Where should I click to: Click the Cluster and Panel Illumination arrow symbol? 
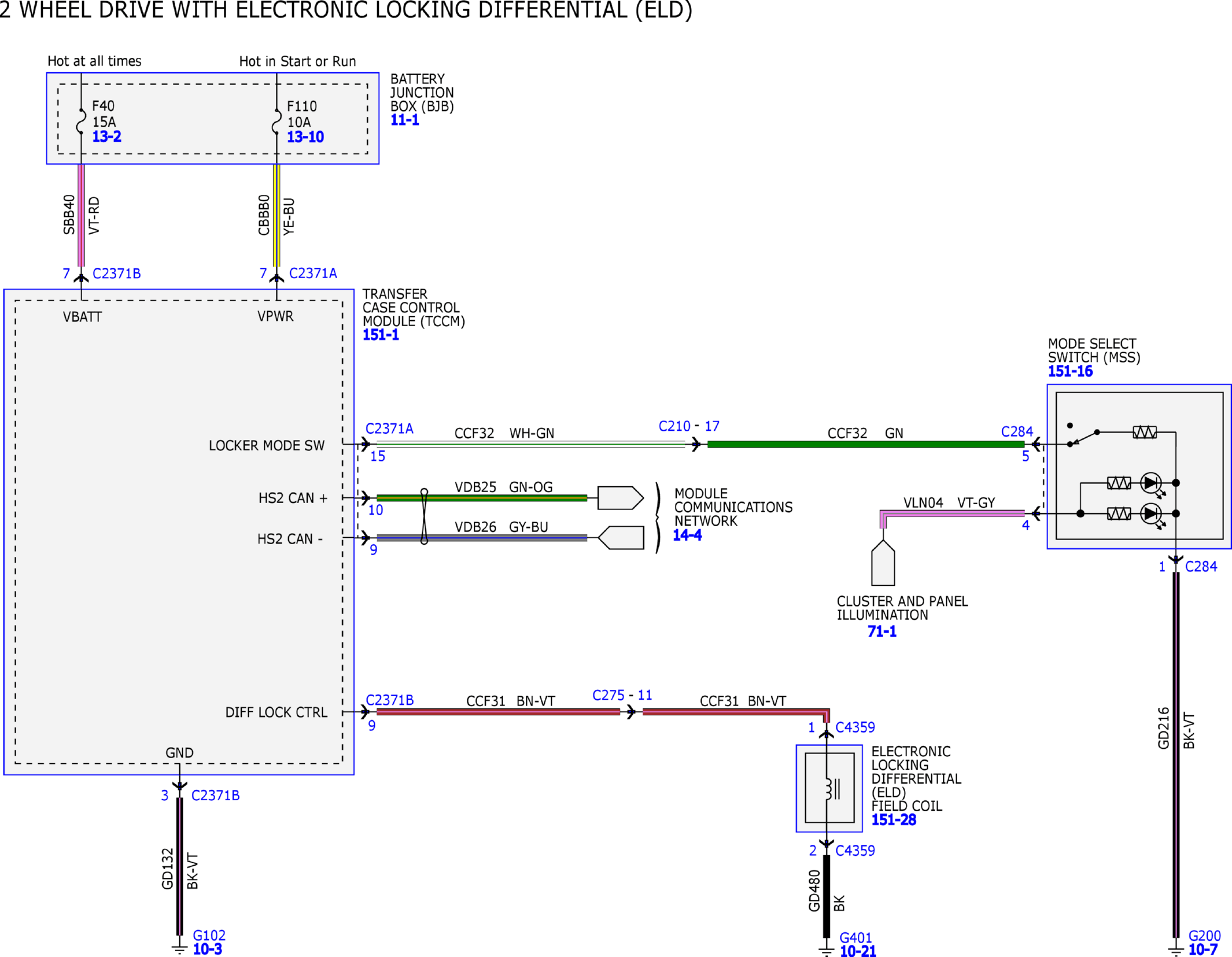(883, 563)
